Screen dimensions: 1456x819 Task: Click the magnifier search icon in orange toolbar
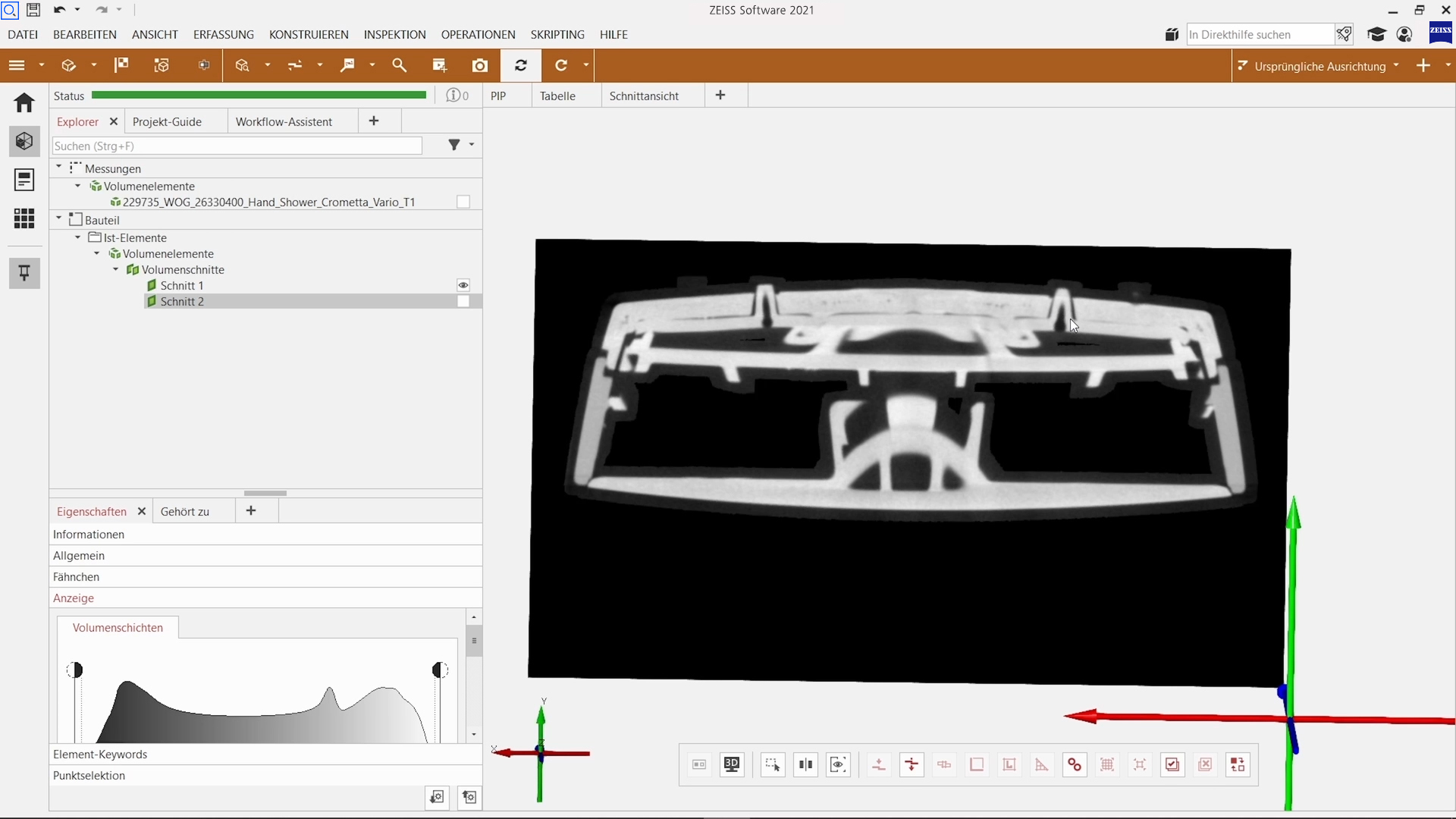tap(400, 66)
